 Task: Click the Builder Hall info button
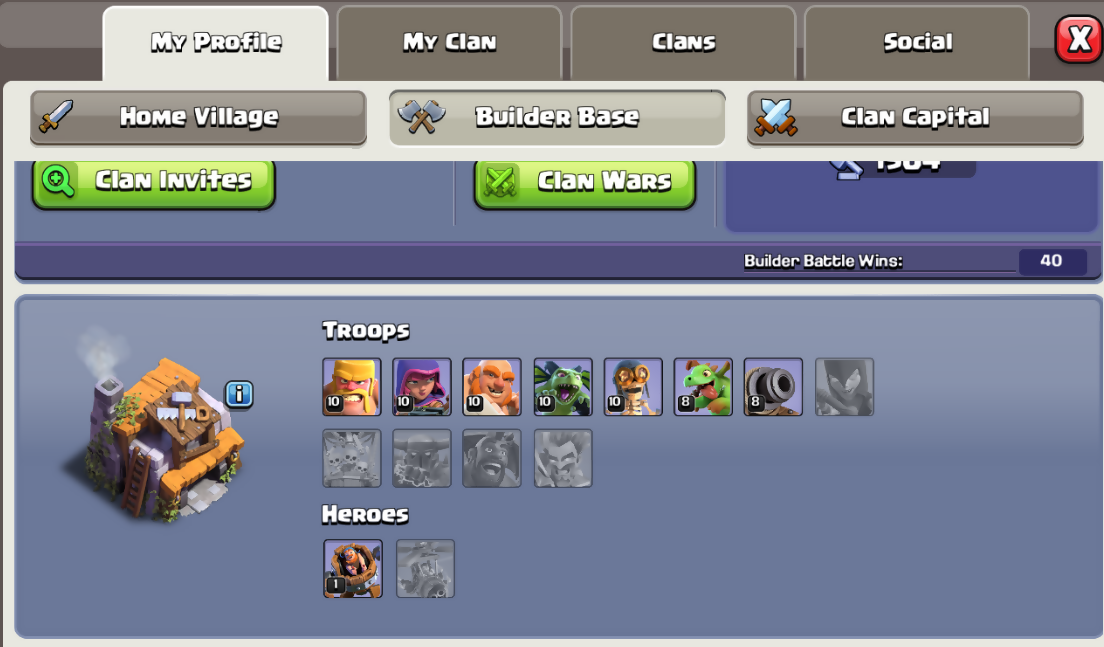[x=239, y=394]
